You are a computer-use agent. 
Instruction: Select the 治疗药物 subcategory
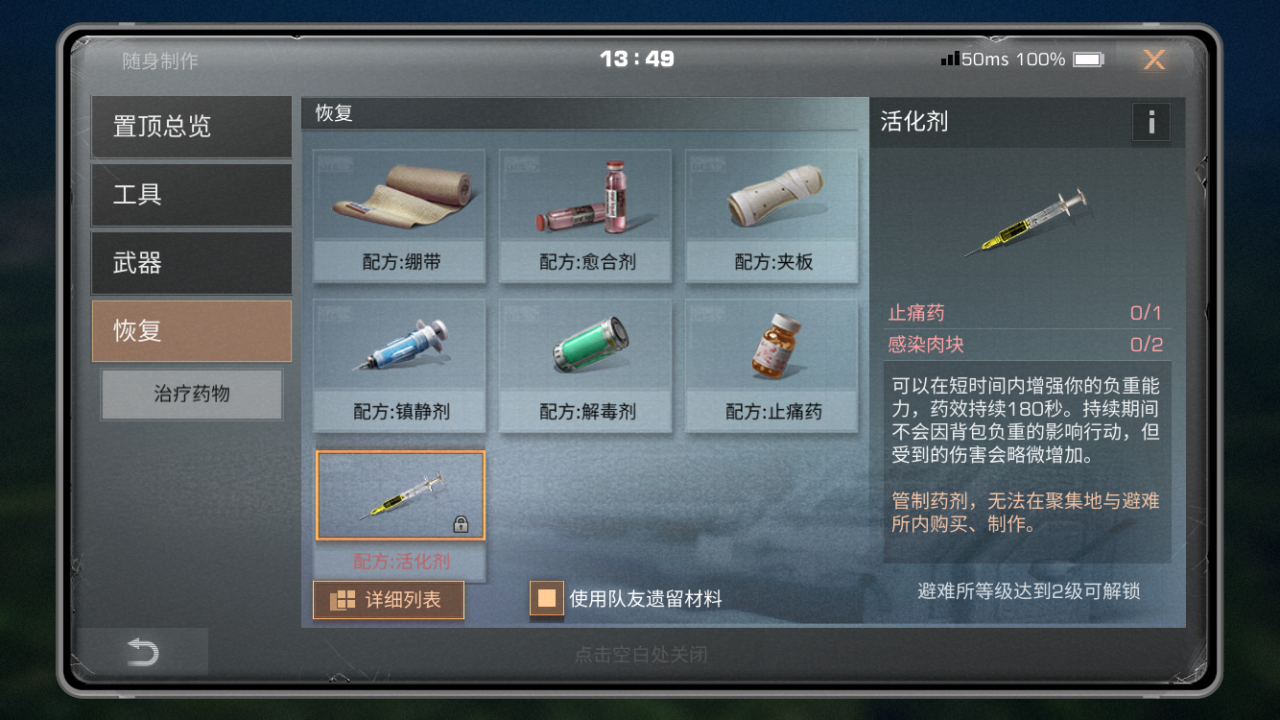[x=192, y=394]
